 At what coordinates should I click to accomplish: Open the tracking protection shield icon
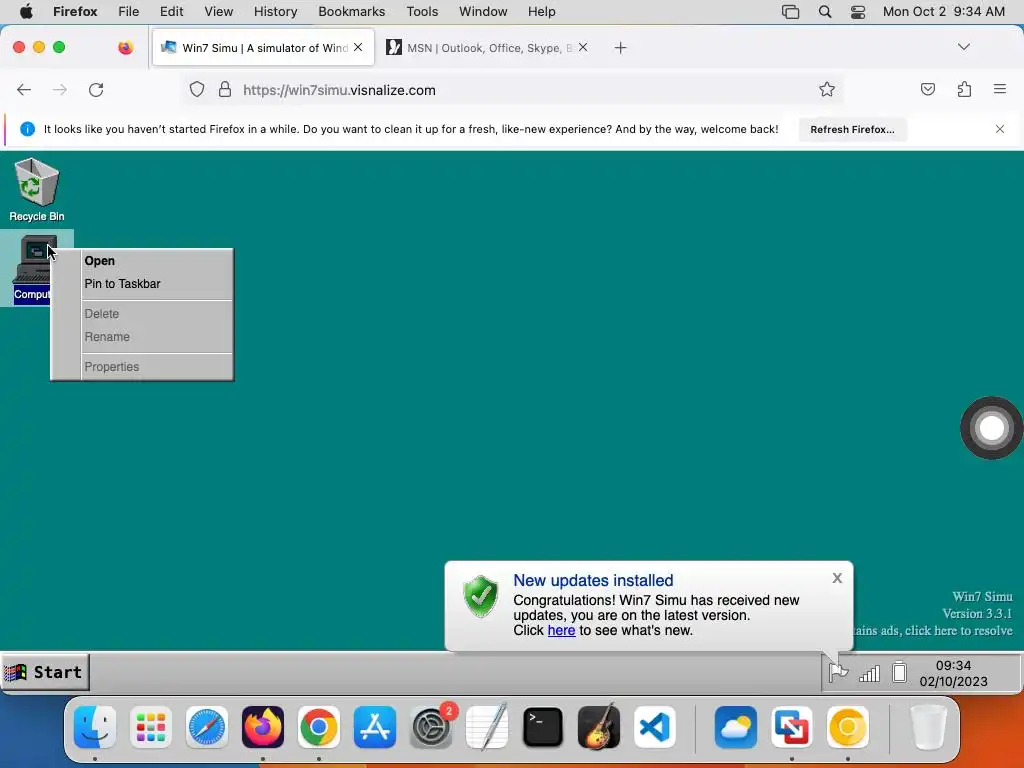[197, 89]
